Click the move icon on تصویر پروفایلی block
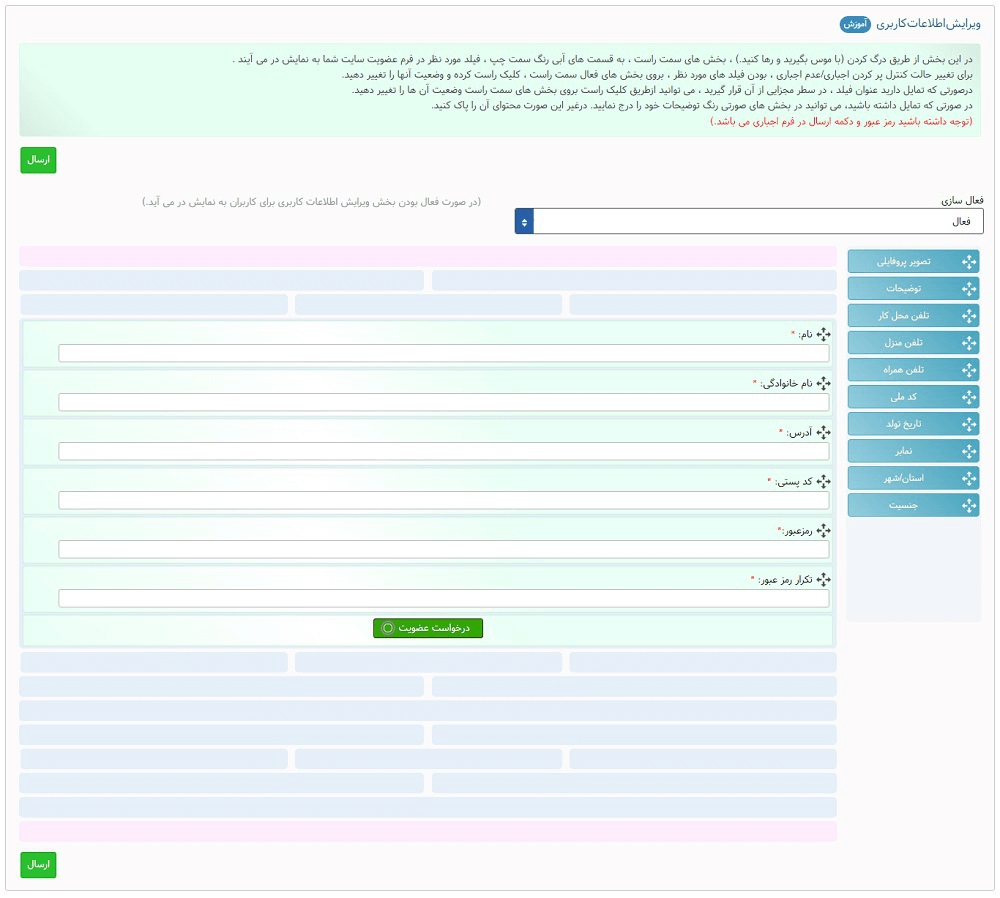The width and height of the screenshot is (1000, 898). click(x=968, y=262)
